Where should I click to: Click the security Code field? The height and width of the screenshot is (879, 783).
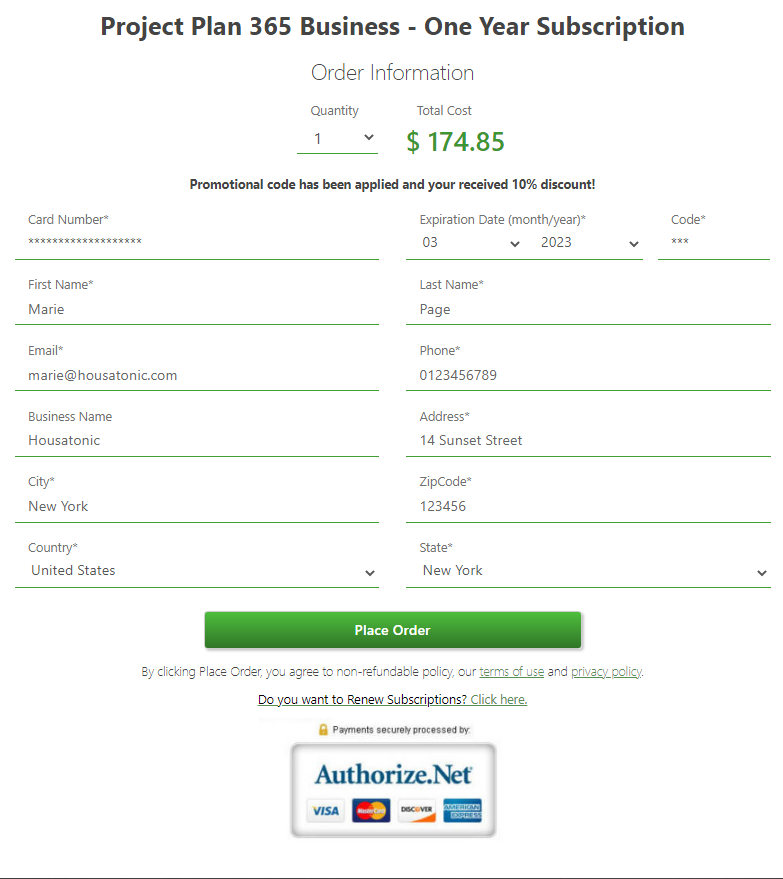pyautogui.click(x=714, y=243)
